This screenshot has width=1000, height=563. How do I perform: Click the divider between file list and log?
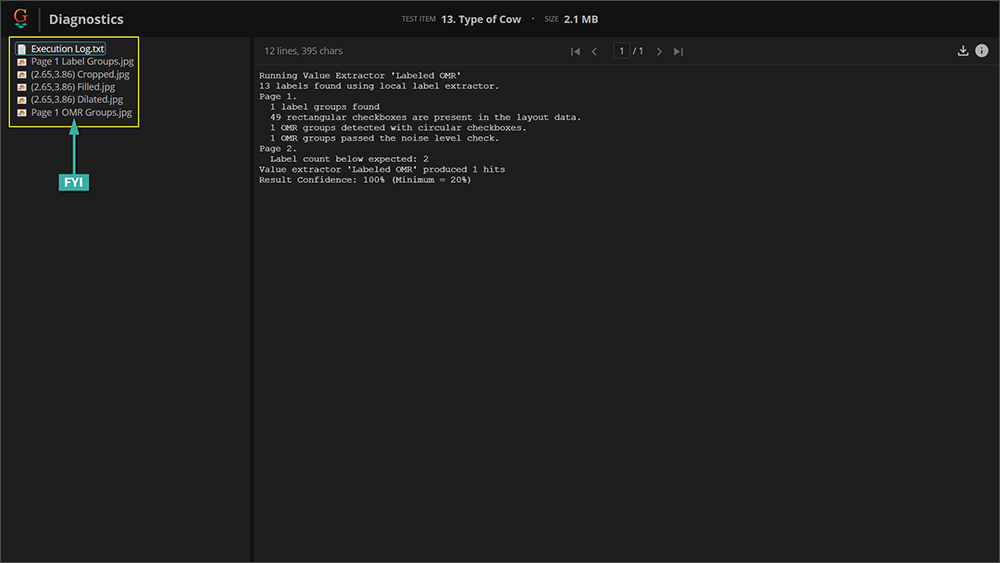point(251,300)
